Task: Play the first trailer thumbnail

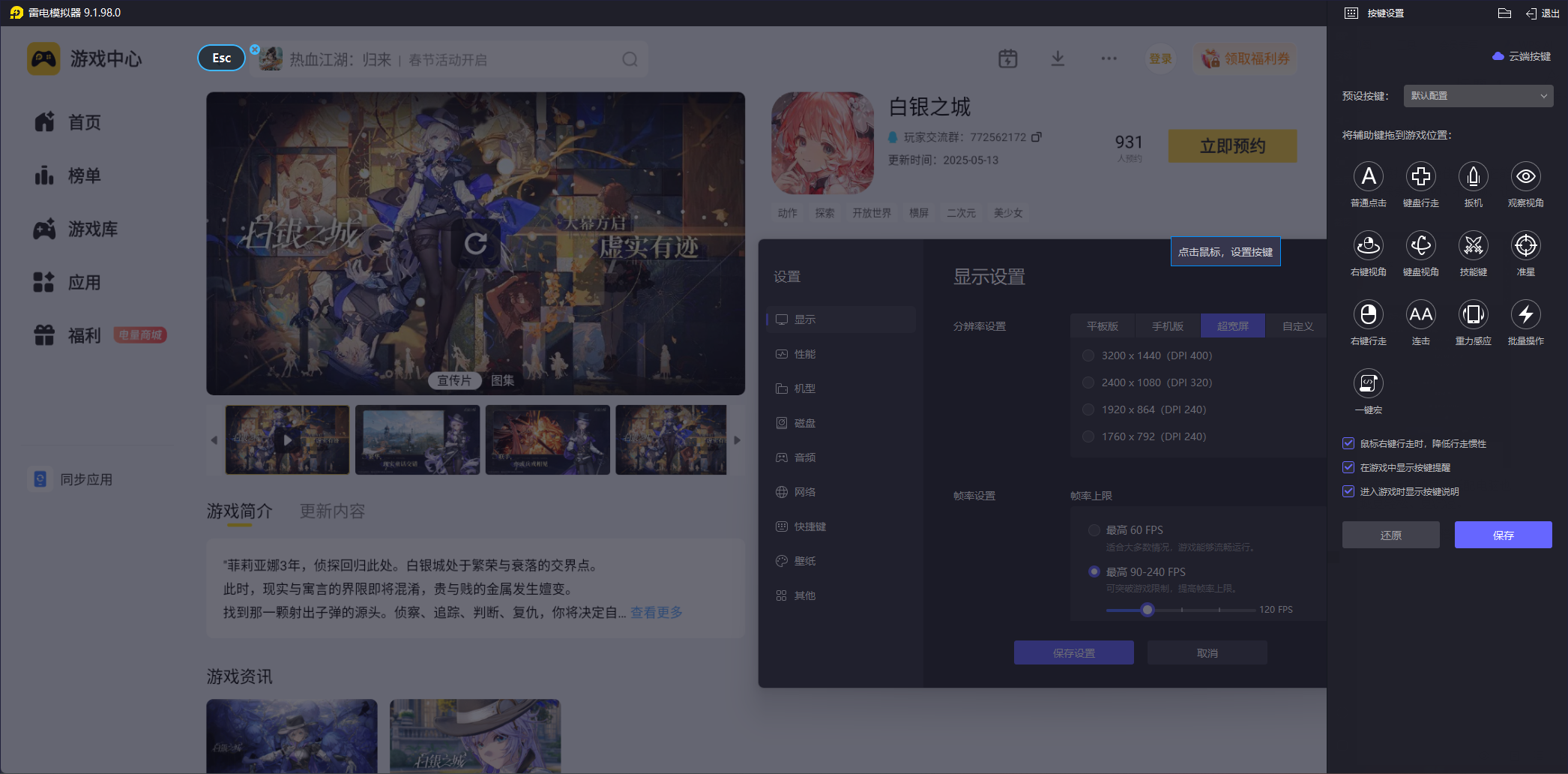Action: [288, 440]
